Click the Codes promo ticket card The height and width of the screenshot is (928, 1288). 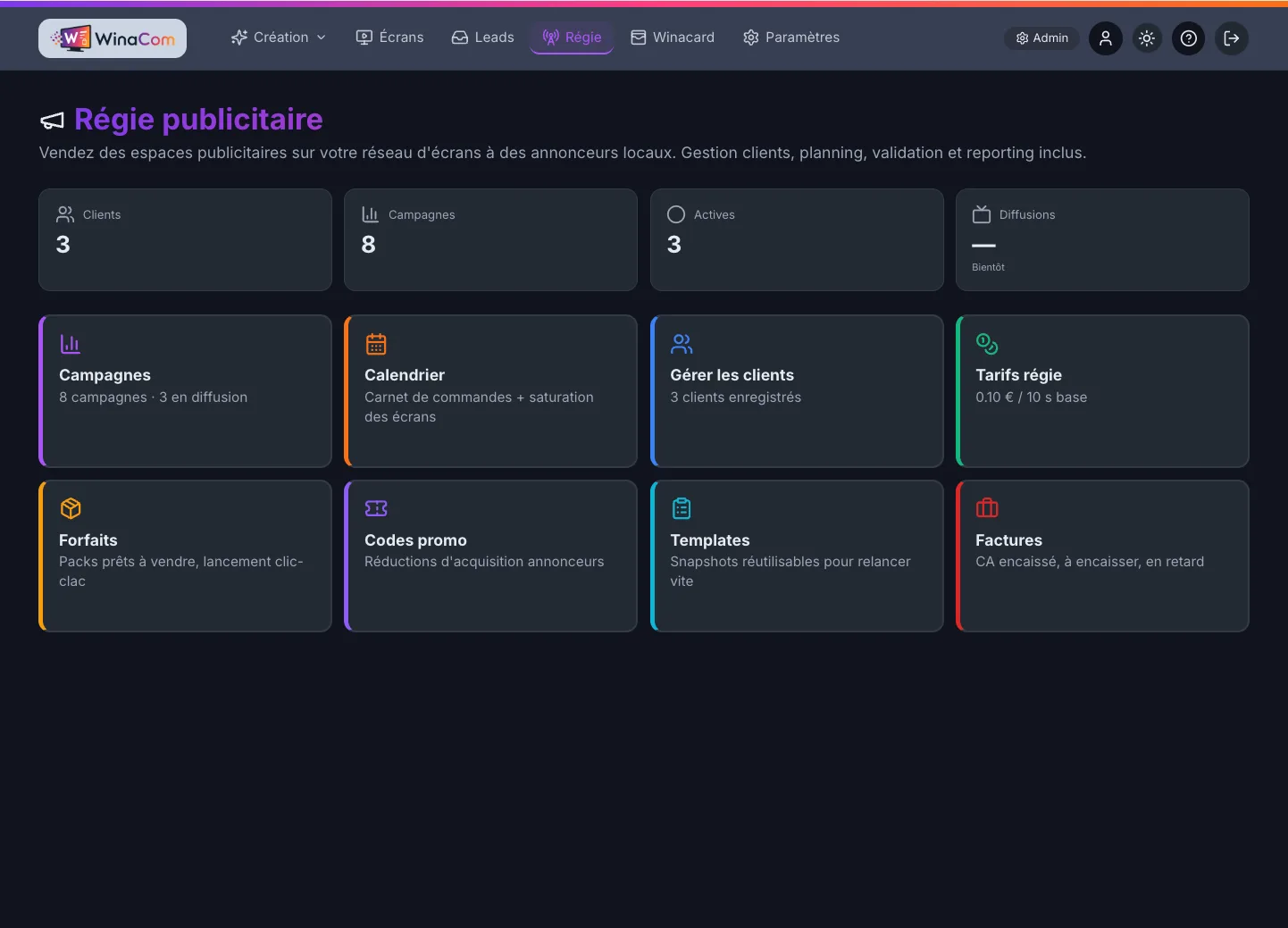click(x=490, y=556)
